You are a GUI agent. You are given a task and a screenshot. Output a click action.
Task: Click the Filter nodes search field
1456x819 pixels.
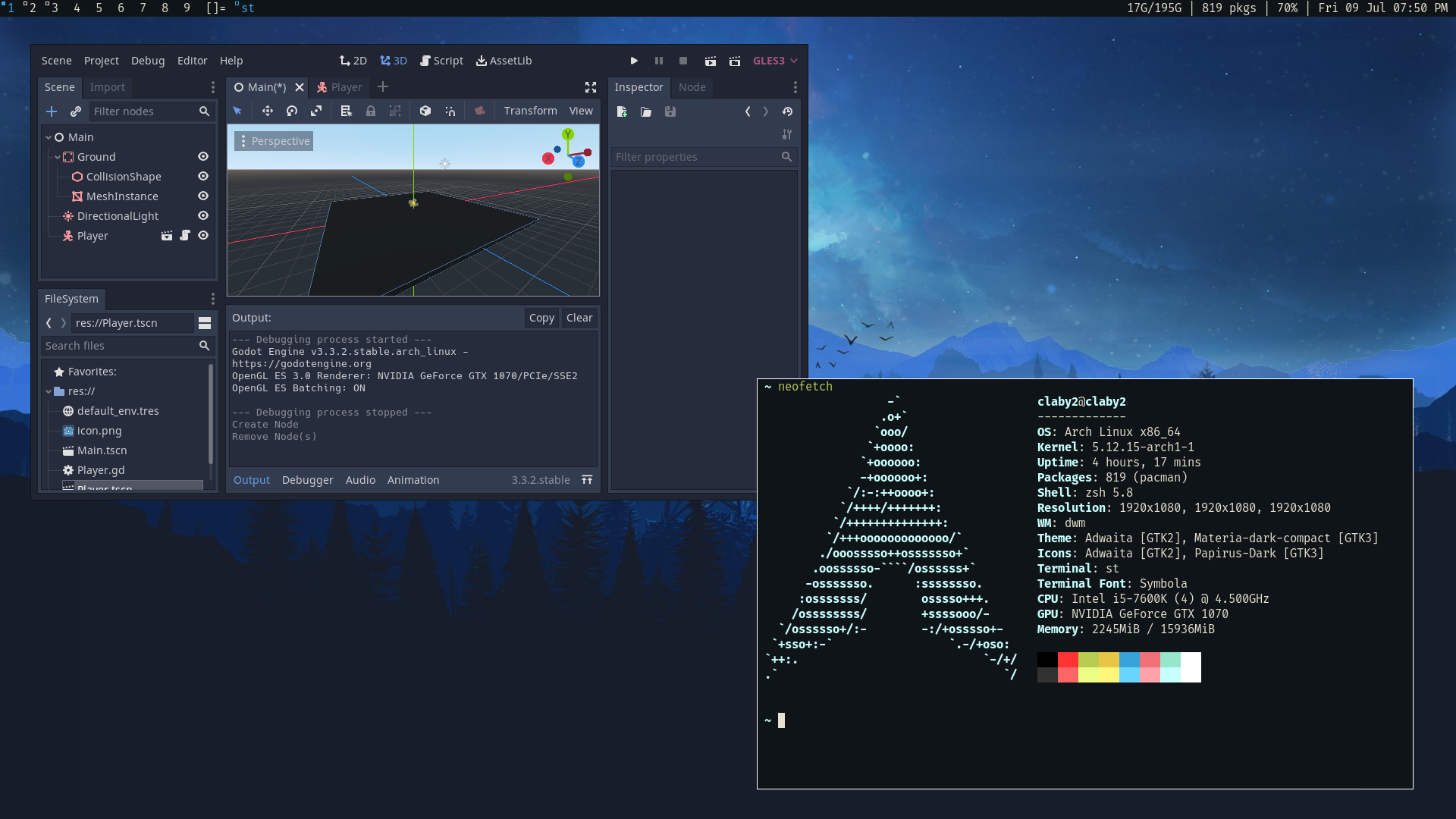point(152,111)
